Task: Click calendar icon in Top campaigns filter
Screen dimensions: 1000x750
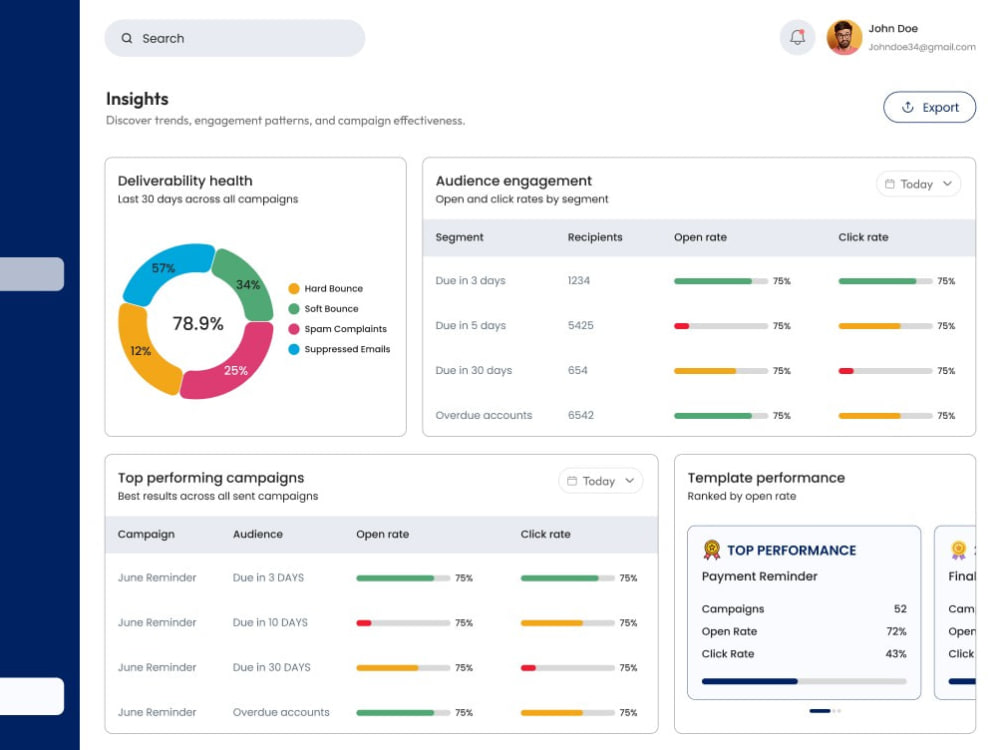Action: [572, 481]
